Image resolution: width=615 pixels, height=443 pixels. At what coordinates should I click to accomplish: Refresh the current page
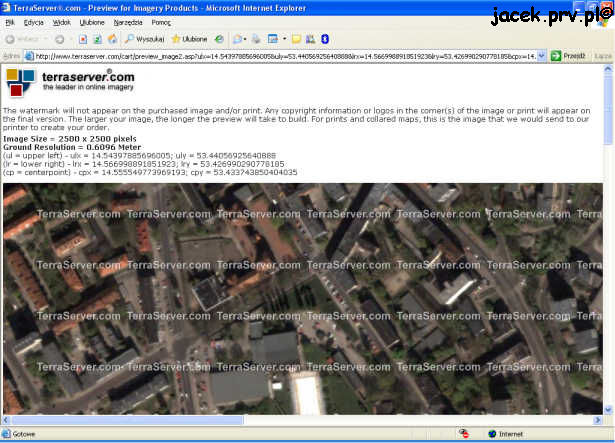[98, 39]
